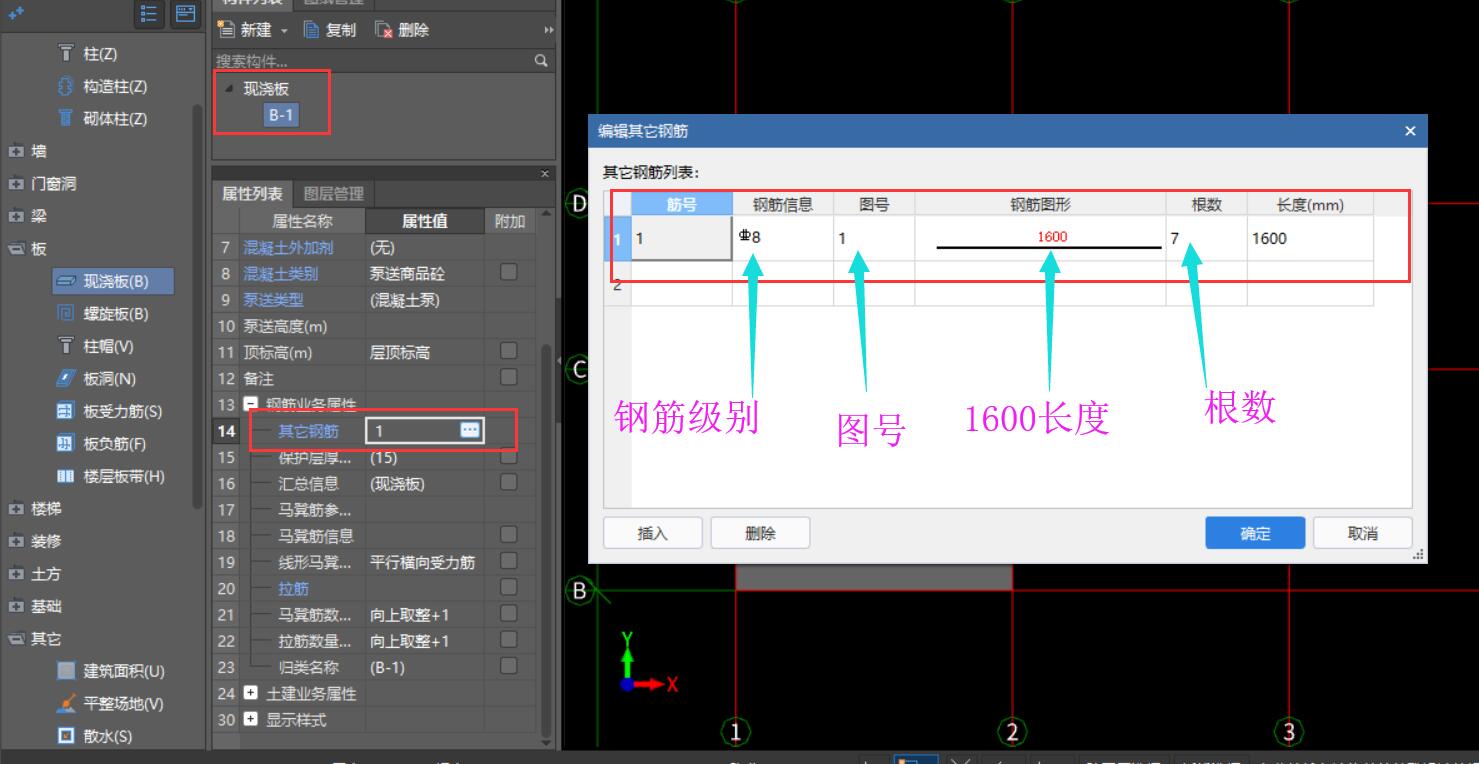Click the search magnifier in component search box
The height and width of the screenshot is (764, 1479).
point(541,61)
